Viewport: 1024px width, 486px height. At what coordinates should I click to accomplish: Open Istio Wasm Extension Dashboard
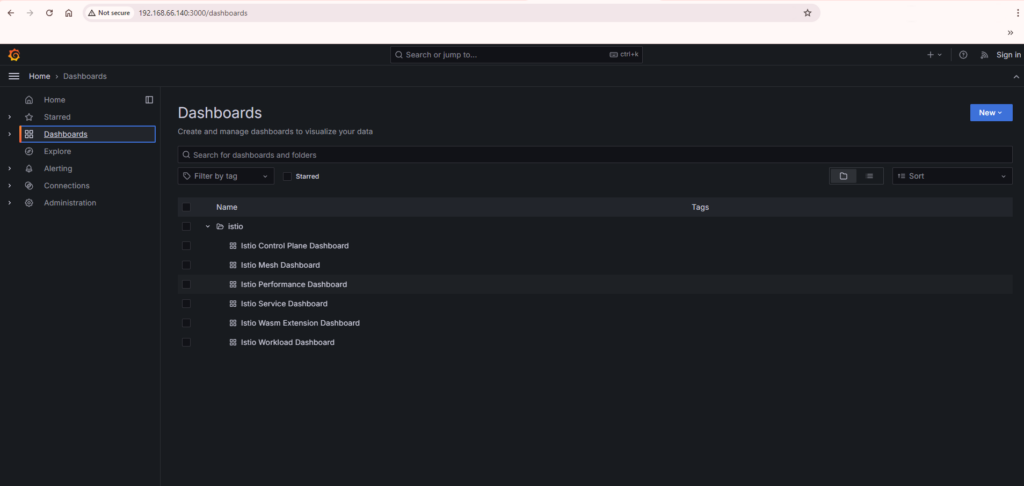(300, 323)
